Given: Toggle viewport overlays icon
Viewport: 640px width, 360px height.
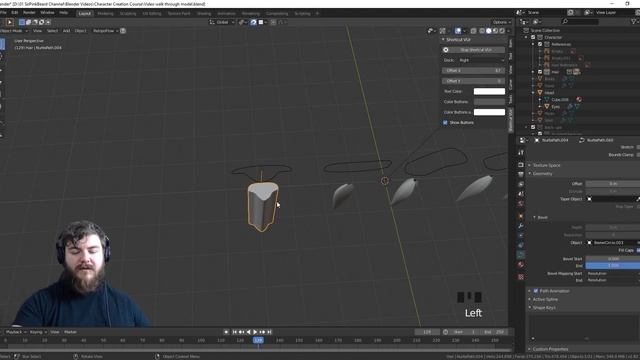Looking at the screenshot, I should pyautogui.click(x=458, y=31).
